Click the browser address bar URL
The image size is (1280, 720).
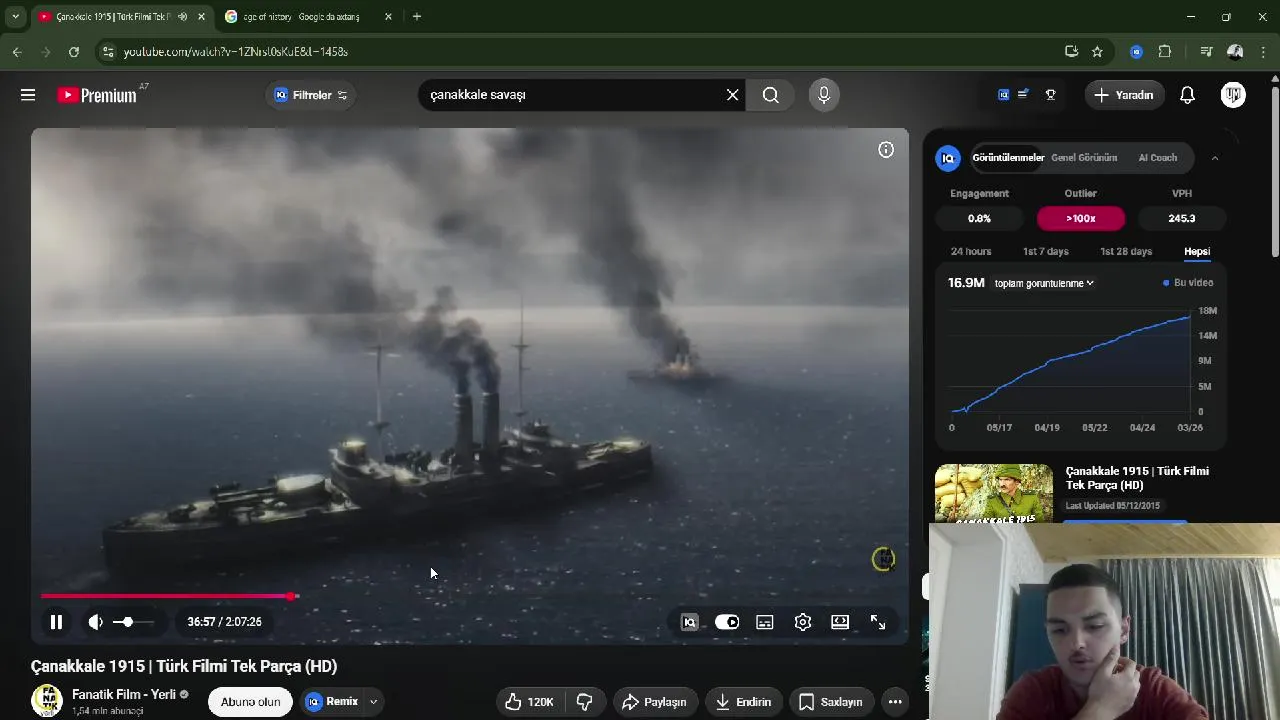(x=236, y=51)
